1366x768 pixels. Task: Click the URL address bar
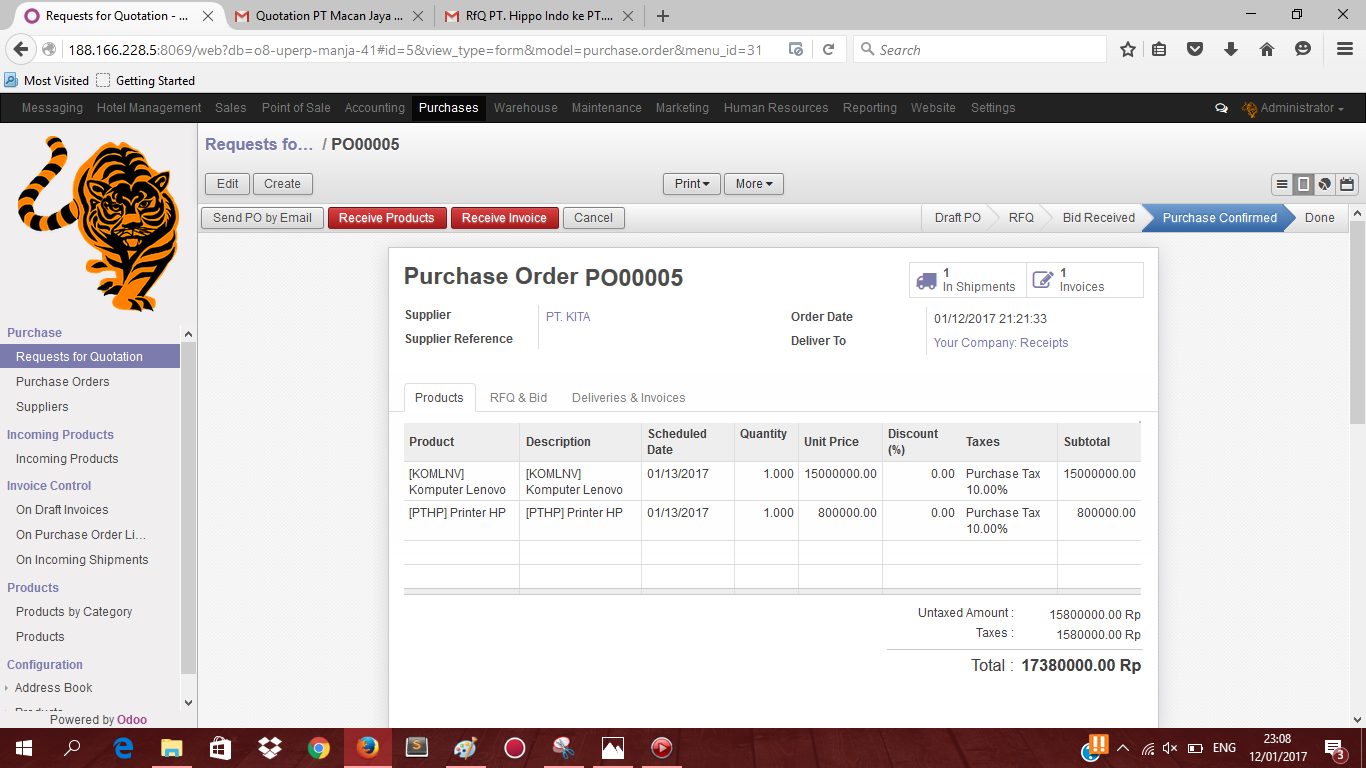(x=414, y=49)
